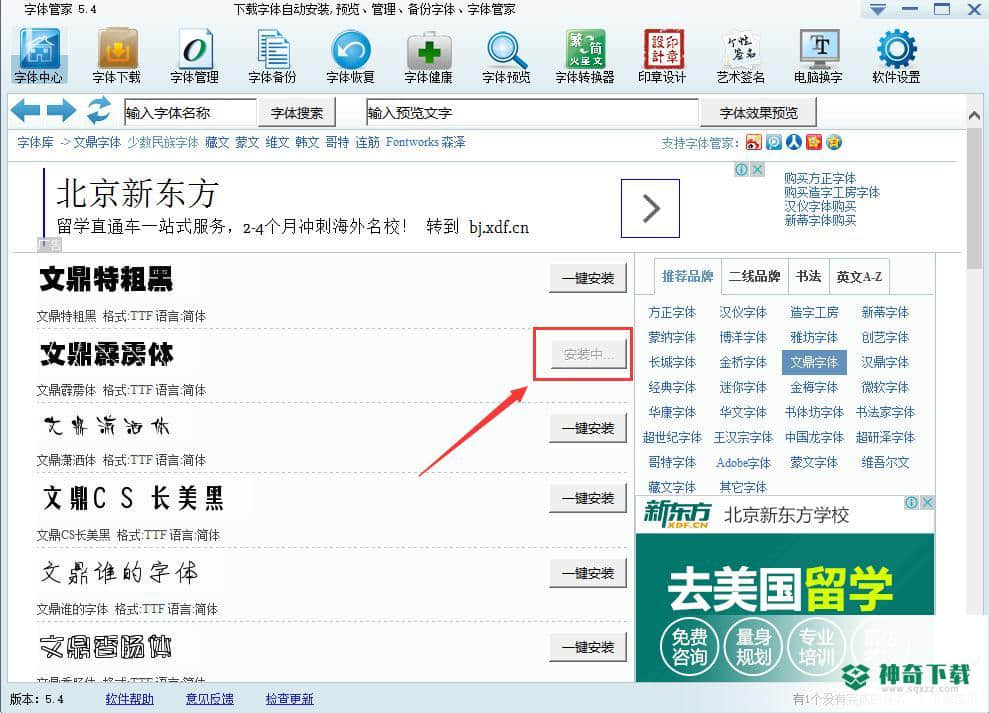The height and width of the screenshot is (713, 989).
Task: Open the 字体库 breadcrumb link
Action: pyautogui.click(x=35, y=143)
